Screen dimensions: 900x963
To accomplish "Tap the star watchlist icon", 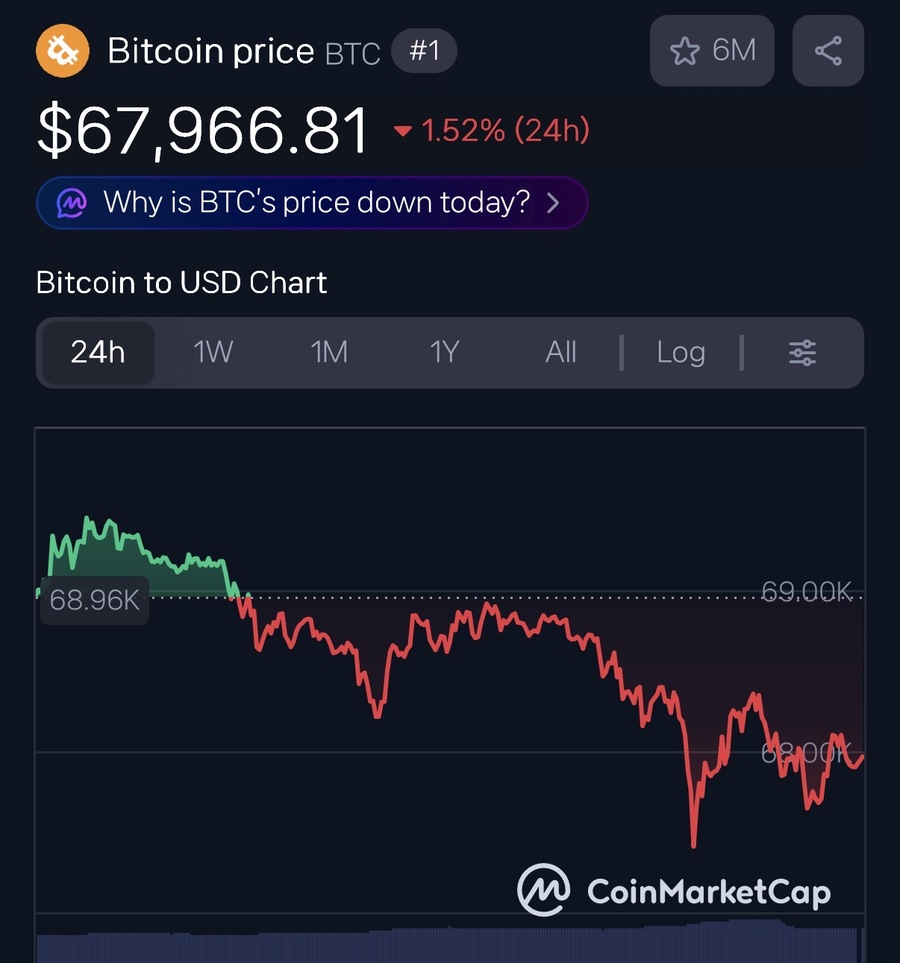I will click(x=684, y=51).
